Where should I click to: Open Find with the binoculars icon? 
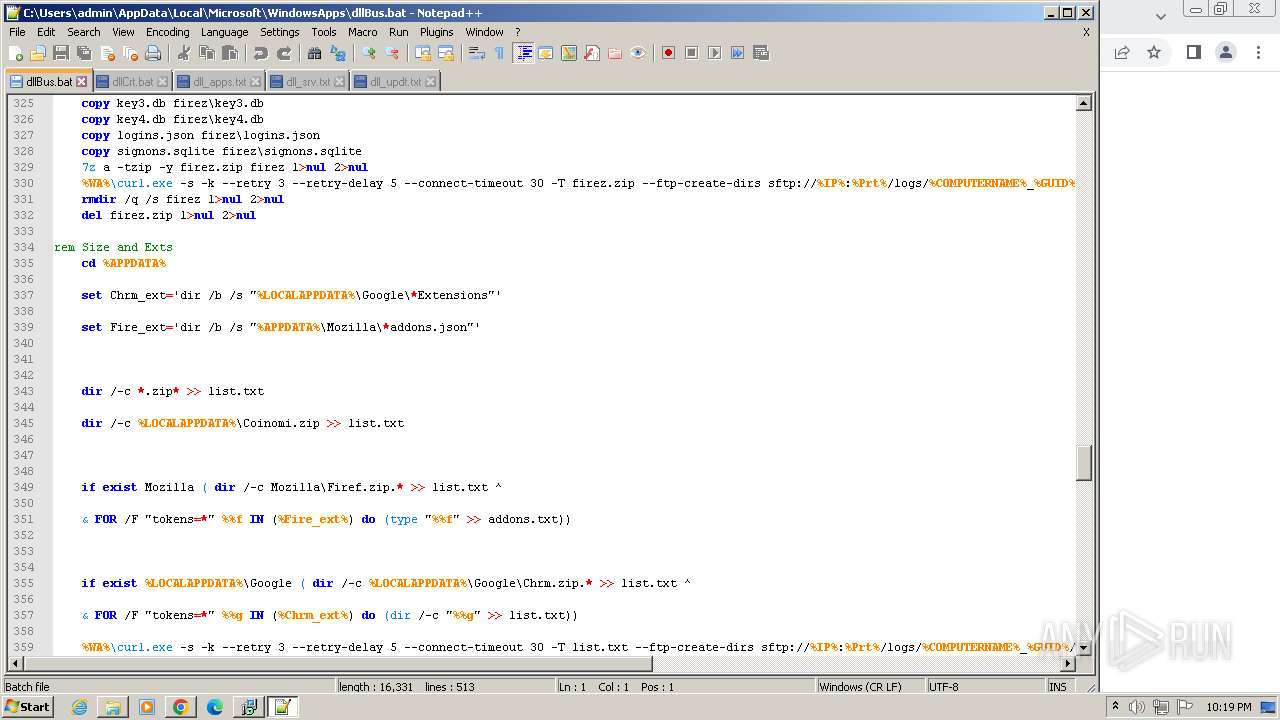click(315, 53)
